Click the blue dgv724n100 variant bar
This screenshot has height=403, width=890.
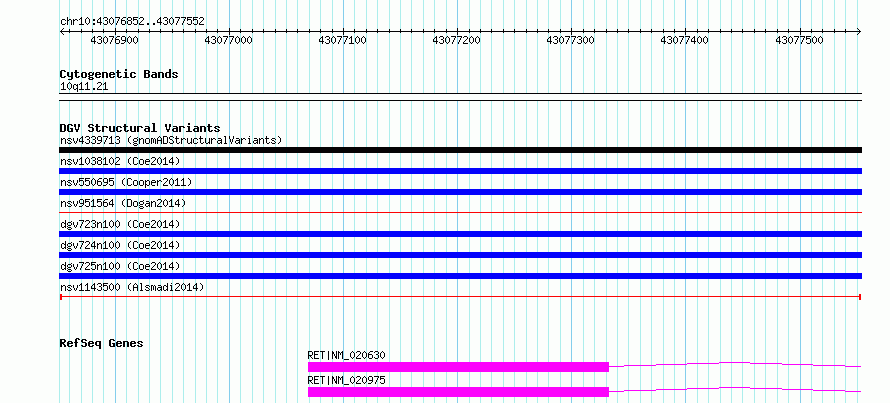pyautogui.click(x=460, y=255)
